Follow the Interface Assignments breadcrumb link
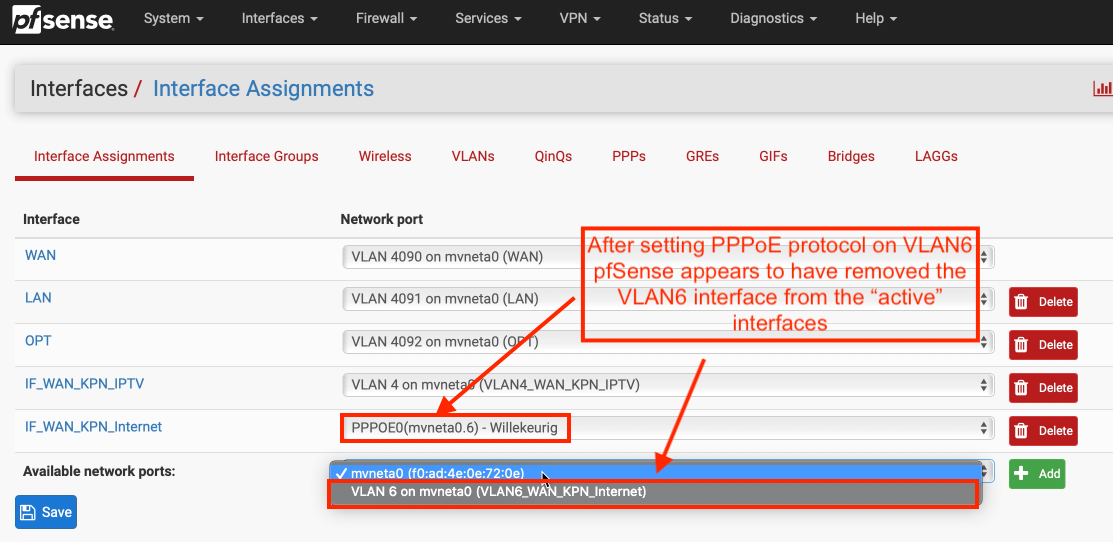This screenshot has width=1113, height=542. [x=263, y=89]
